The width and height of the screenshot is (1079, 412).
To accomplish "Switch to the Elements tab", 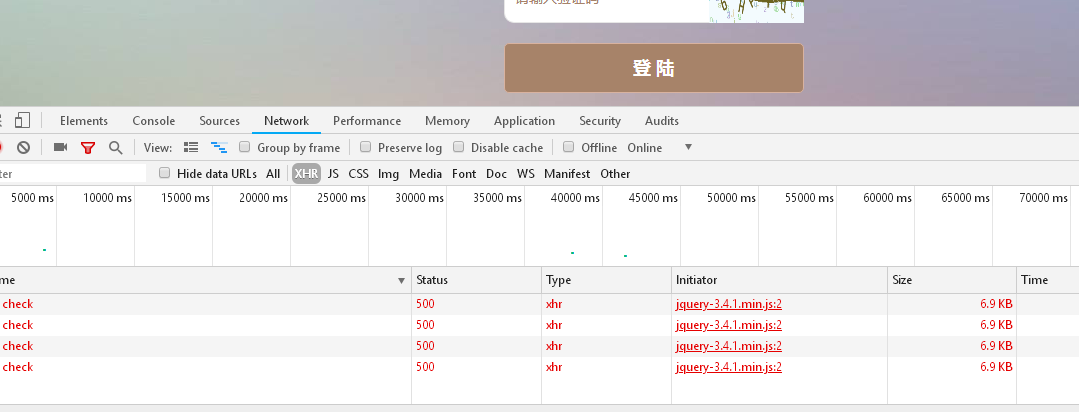I will click(84, 121).
